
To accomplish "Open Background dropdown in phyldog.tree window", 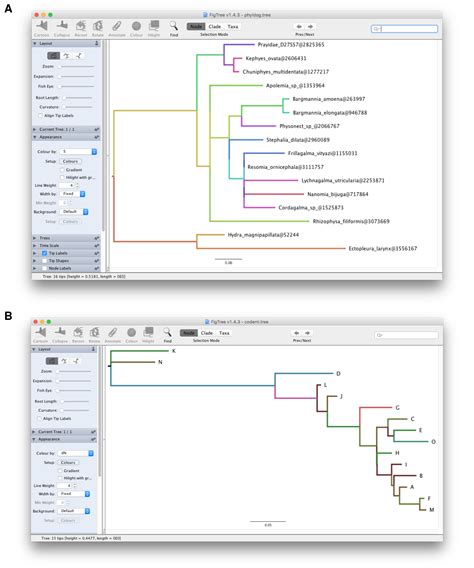I will pos(74,212).
